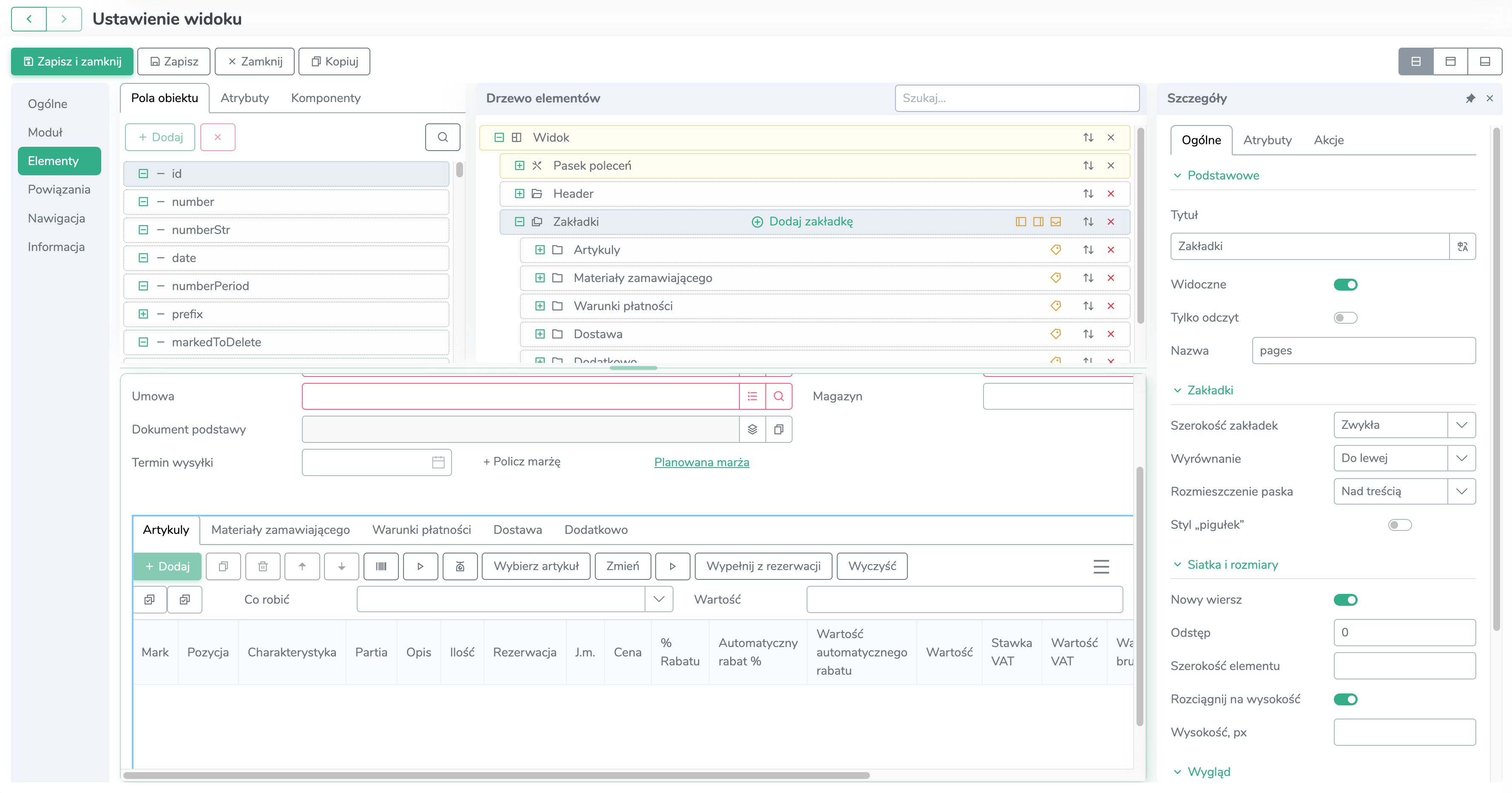Viewport: 1512px width, 793px height.
Task: Click the barcode icon in articles toolbar
Action: tap(381, 566)
